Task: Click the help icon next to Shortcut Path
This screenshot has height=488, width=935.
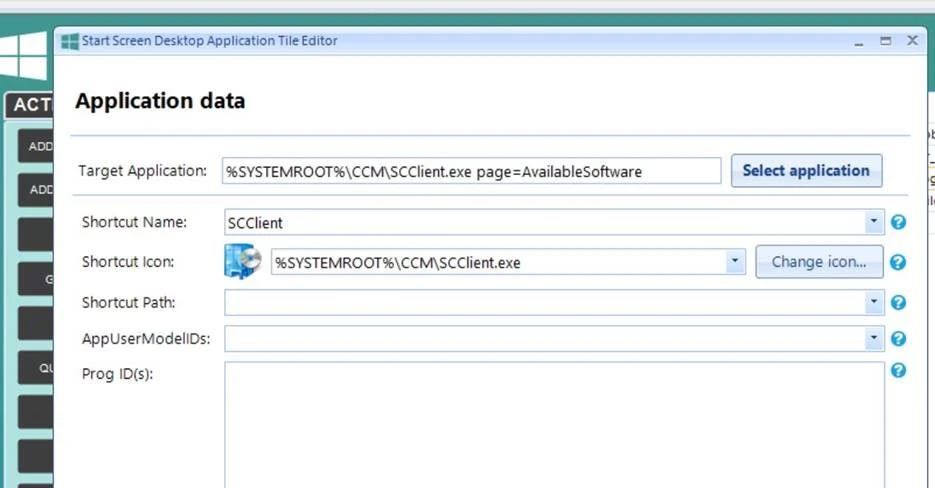Action: pyautogui.click(x=898, y=302)
